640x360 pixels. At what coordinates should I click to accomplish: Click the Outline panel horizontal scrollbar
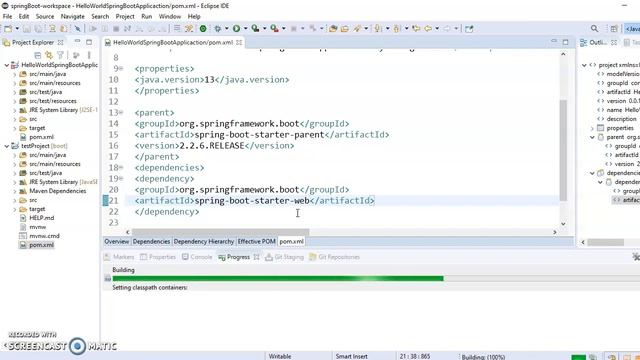(x=606, y=242)
